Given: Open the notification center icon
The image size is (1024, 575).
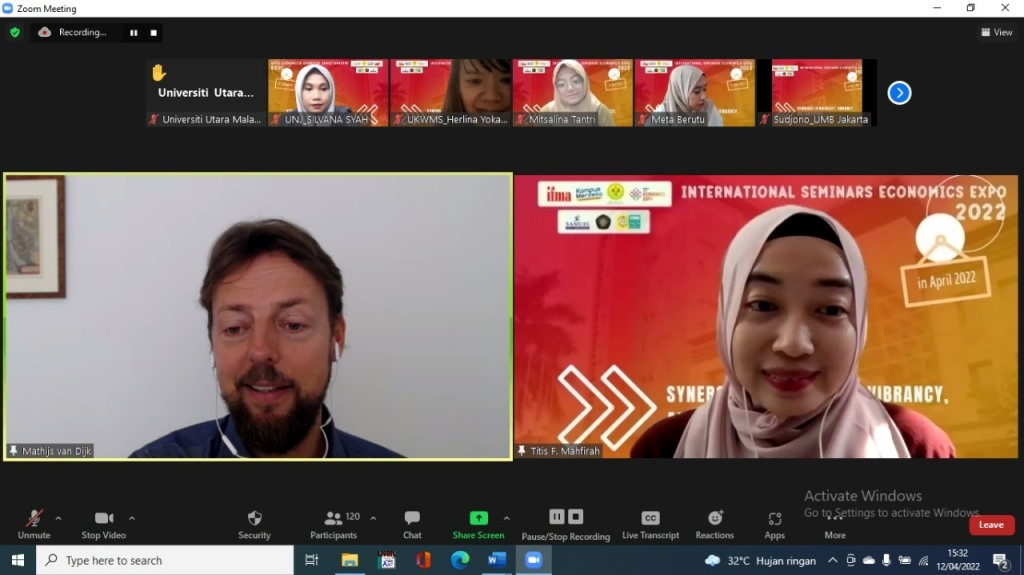Looking at the screenshot, I should 1000,561.
